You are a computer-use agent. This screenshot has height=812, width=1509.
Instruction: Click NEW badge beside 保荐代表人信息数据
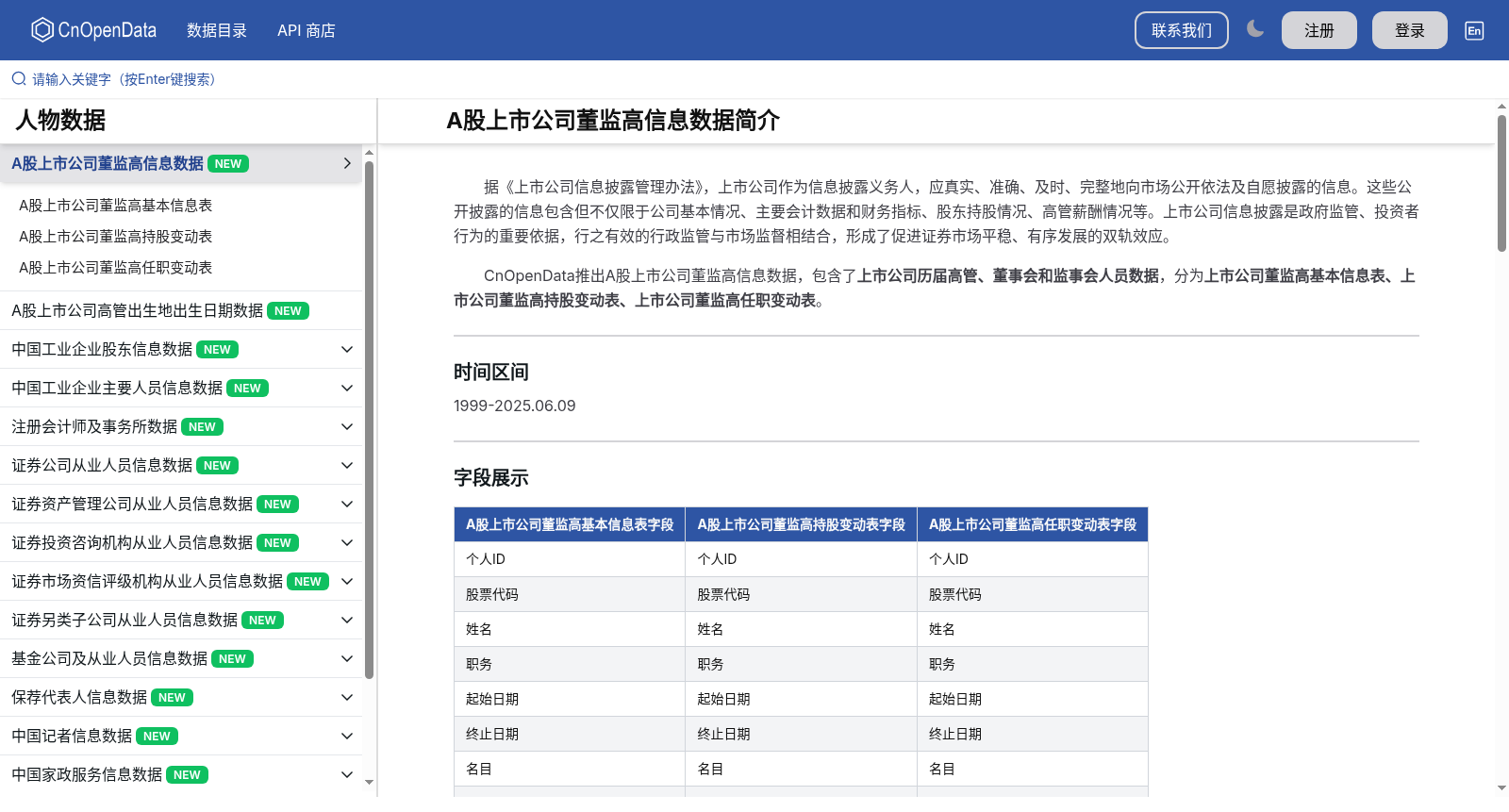point(172,698)
